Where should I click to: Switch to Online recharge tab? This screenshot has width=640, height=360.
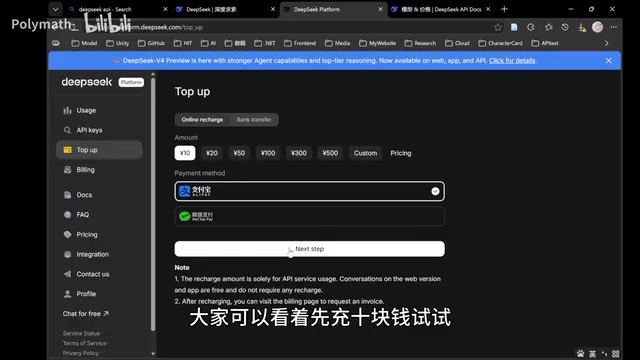coord(202,120)
